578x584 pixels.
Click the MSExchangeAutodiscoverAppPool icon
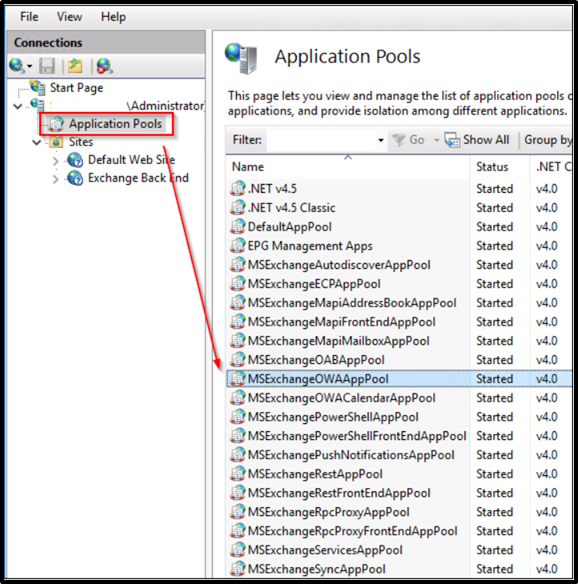click(x=238, y=264)
